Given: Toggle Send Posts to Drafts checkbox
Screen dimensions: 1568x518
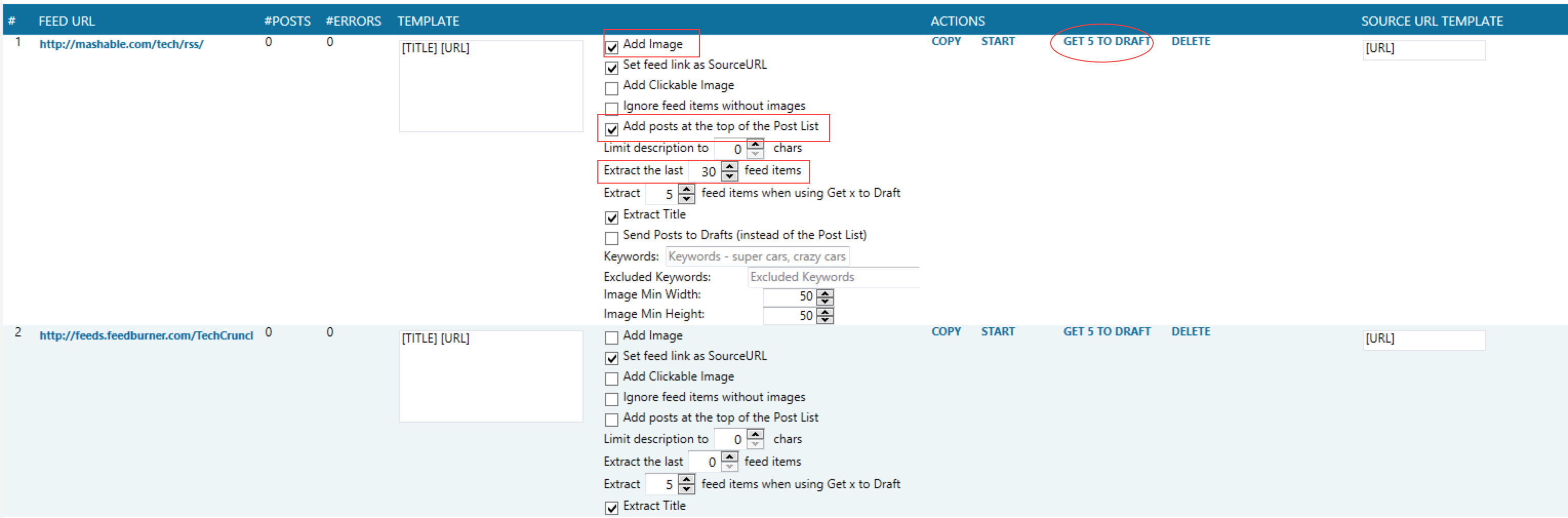Looking at the screenshot, I should coord(612,237).
